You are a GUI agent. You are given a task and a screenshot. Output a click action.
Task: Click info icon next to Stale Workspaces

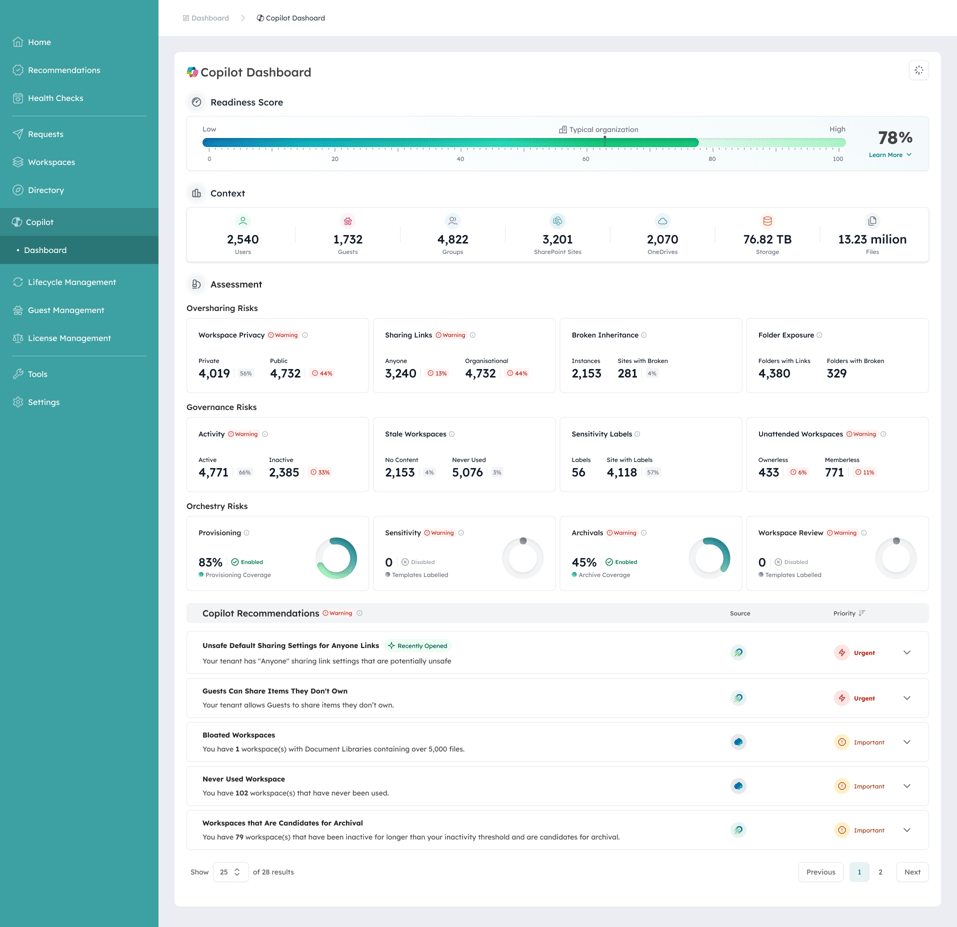pyautogui.click(x=452, y=435)
